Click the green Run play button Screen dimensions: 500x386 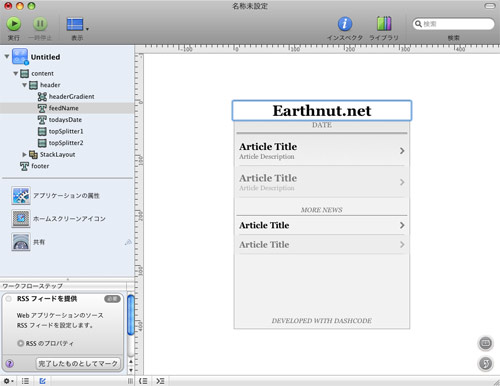click(x=14, y=24)
